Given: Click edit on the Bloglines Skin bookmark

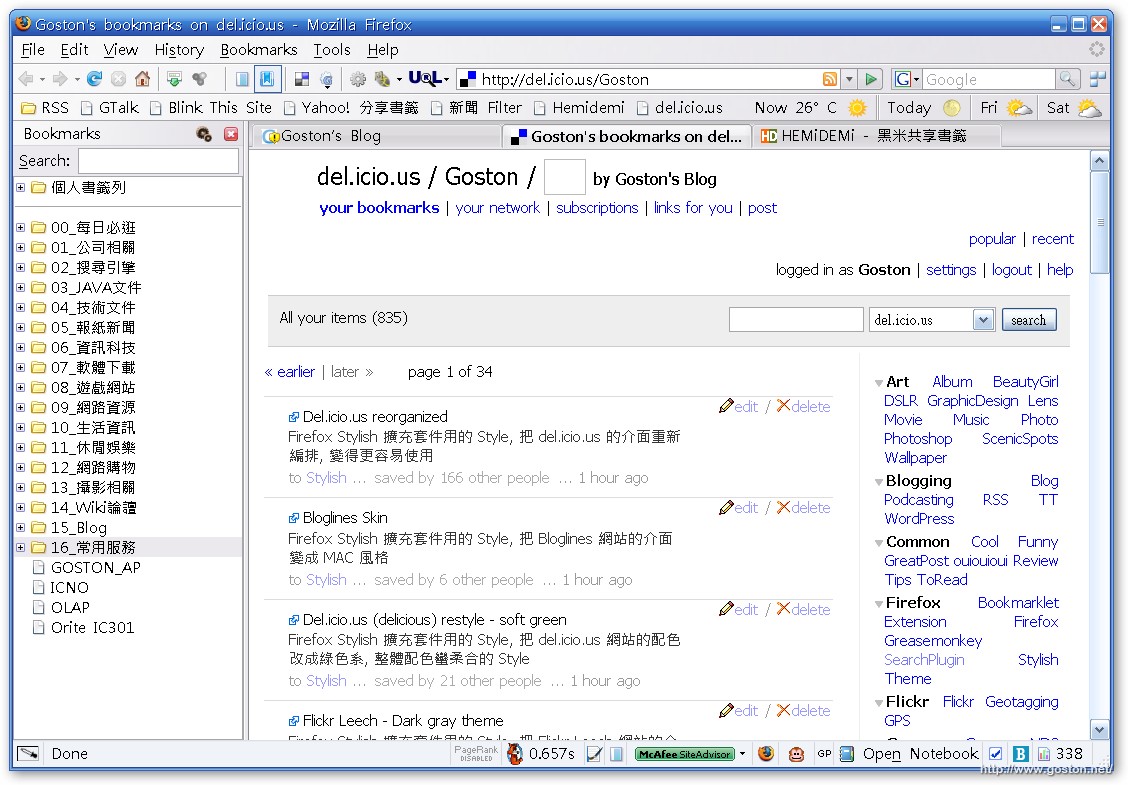Looking at the screenshot, I should click(x=739, y=508).
